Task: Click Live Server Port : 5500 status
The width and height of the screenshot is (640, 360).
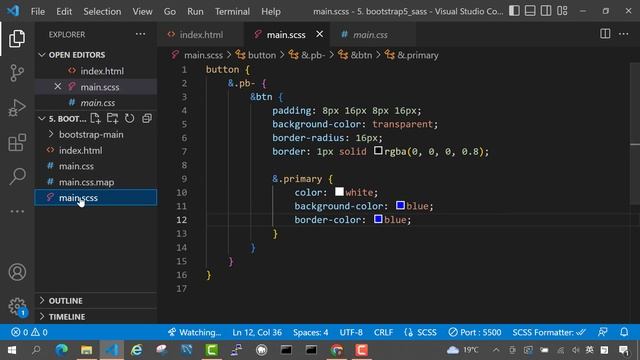Action: click(x=475, y=332)
